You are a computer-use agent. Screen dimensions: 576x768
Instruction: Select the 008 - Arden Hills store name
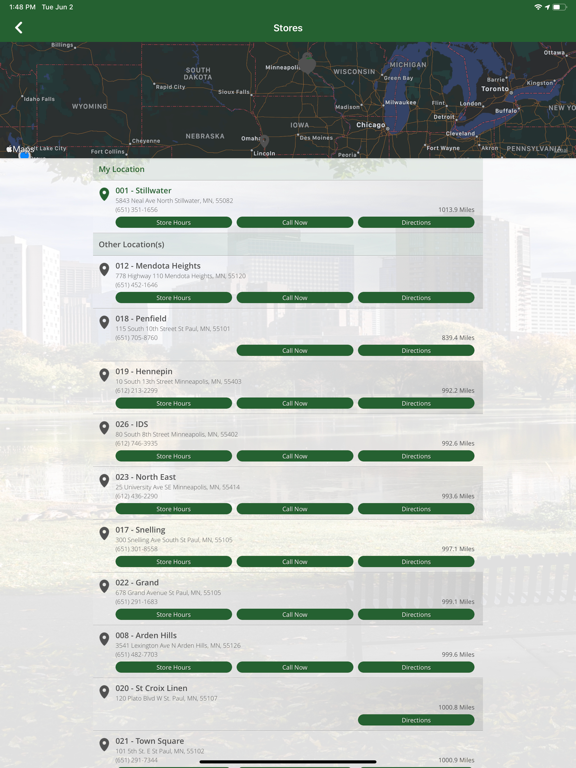pos(146,636)
